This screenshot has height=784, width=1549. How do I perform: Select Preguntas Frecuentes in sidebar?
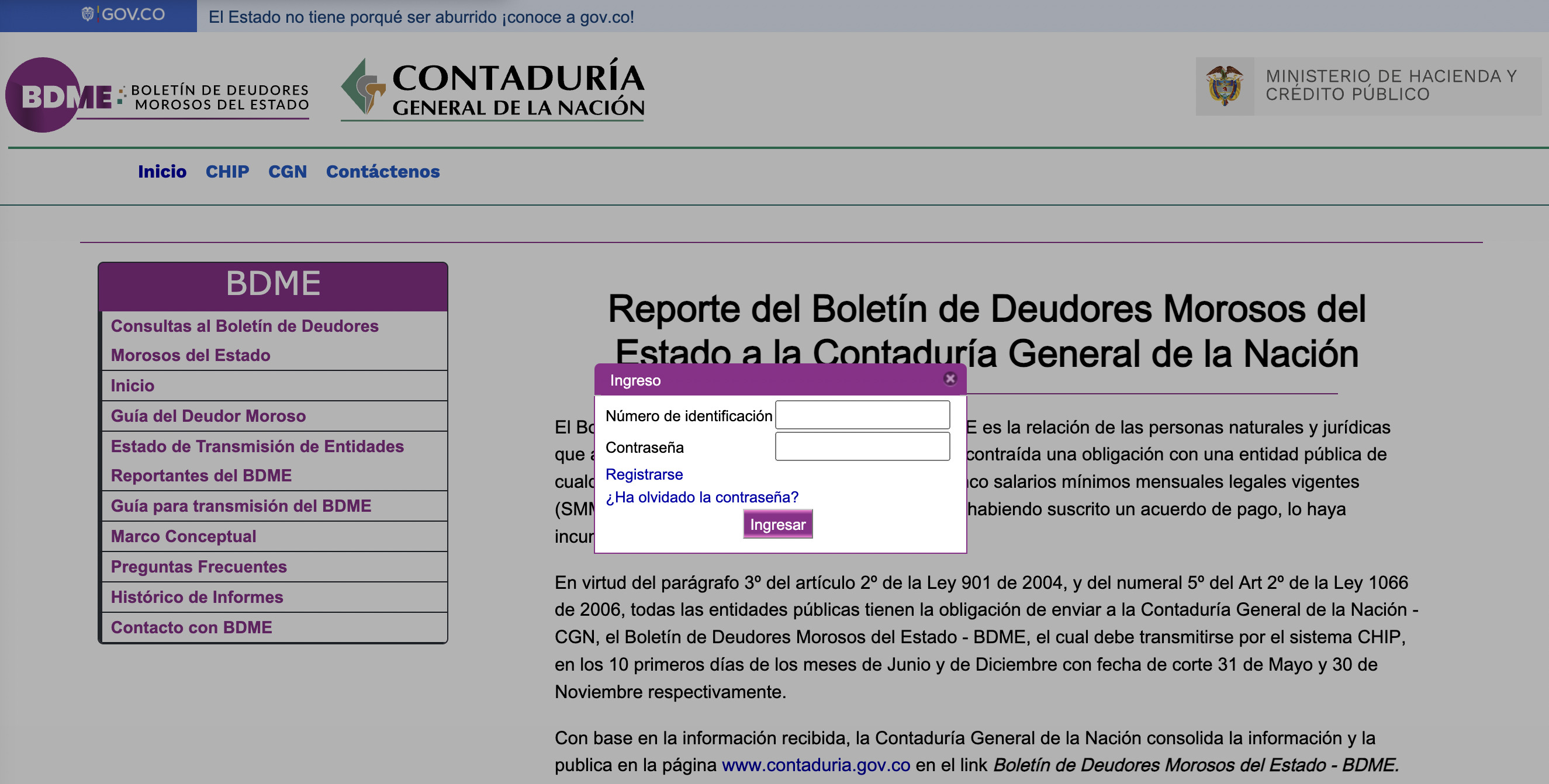tap(198, 567)
